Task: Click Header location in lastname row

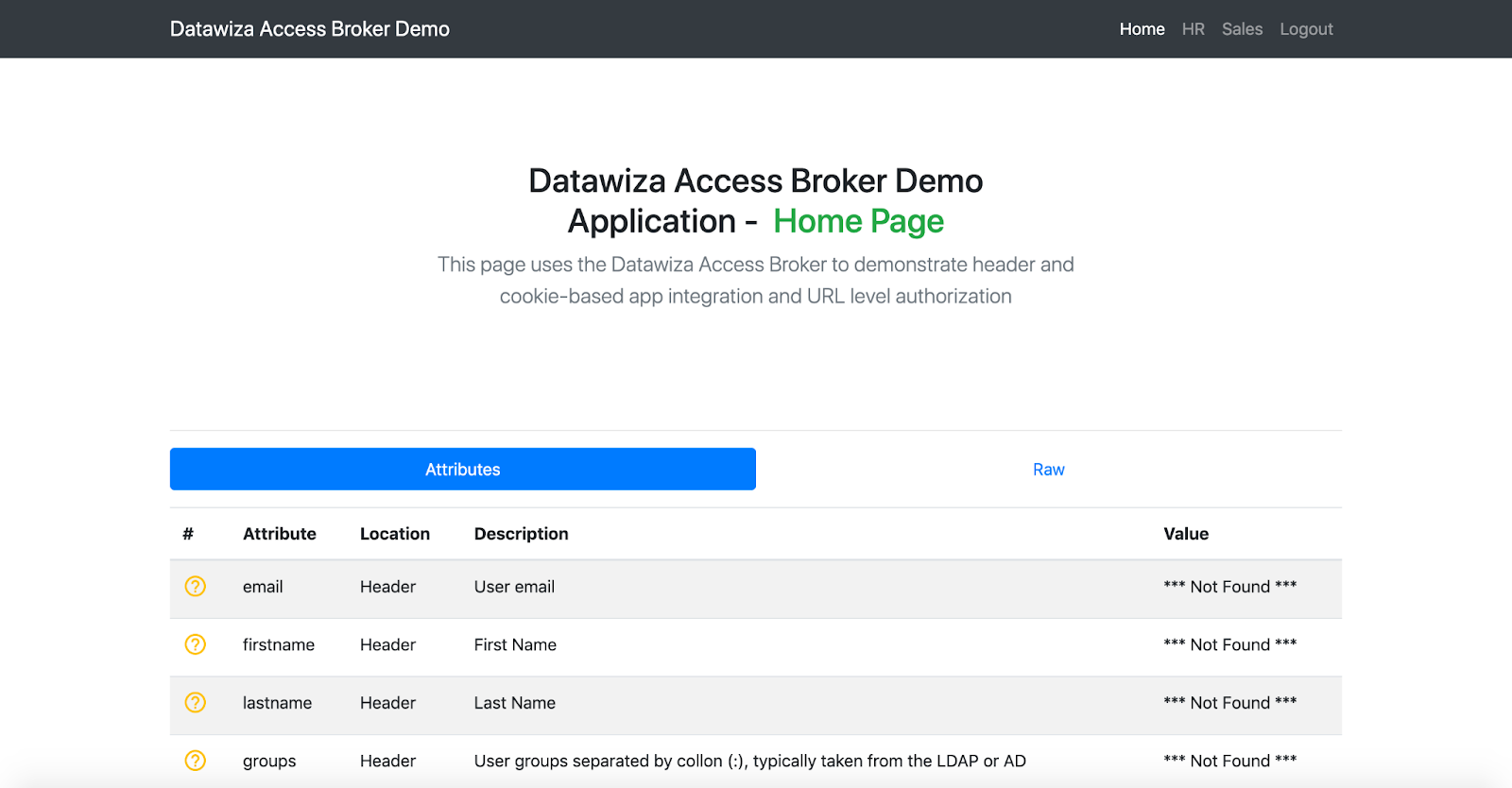Action: click(x=387, y=703)
